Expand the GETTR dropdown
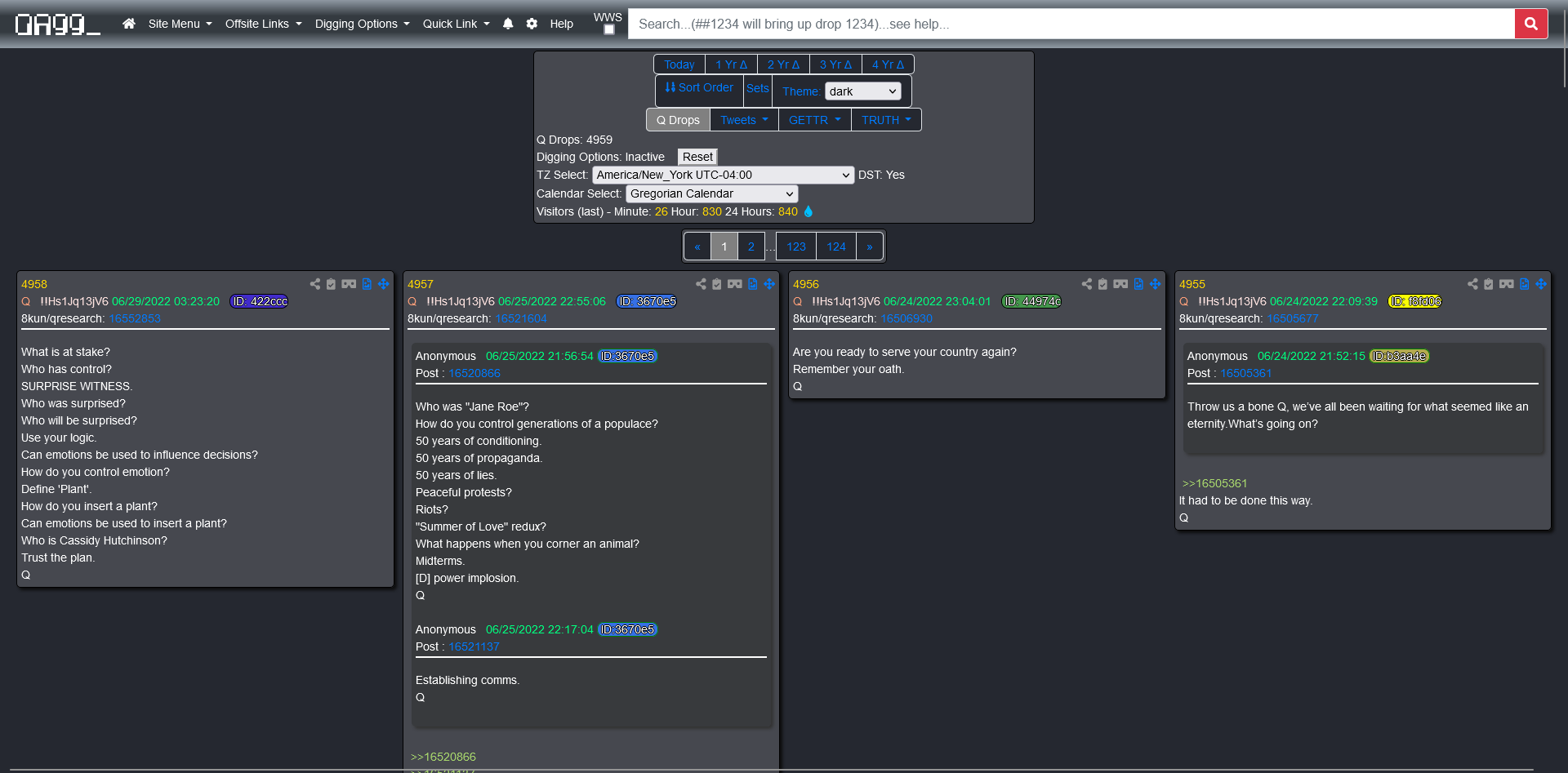 pyautogui.click(x=814, y=120)
